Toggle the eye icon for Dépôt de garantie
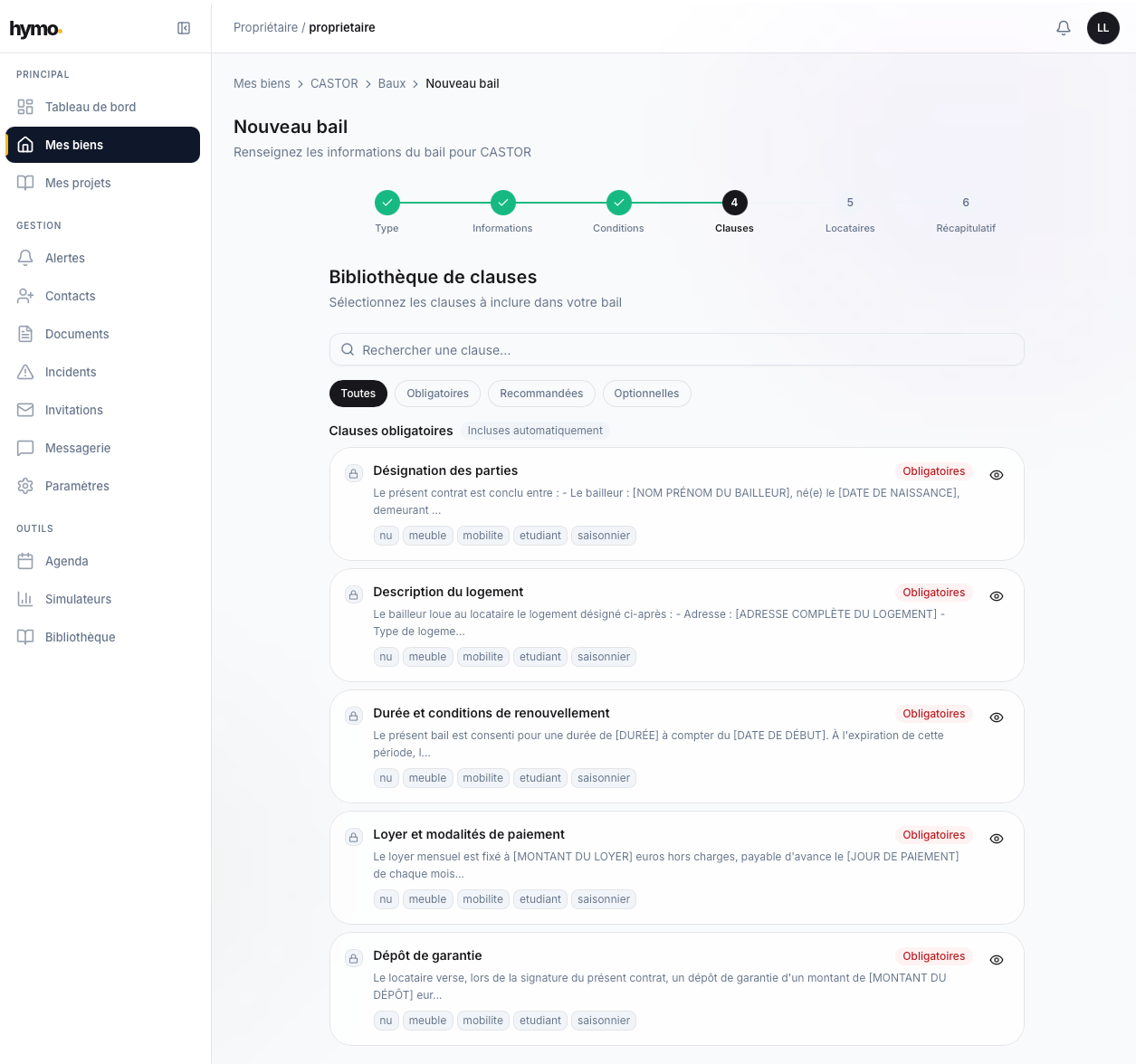Image resolution: width=1136 pixels, height=1064 pixels. [x=996, y=960]
